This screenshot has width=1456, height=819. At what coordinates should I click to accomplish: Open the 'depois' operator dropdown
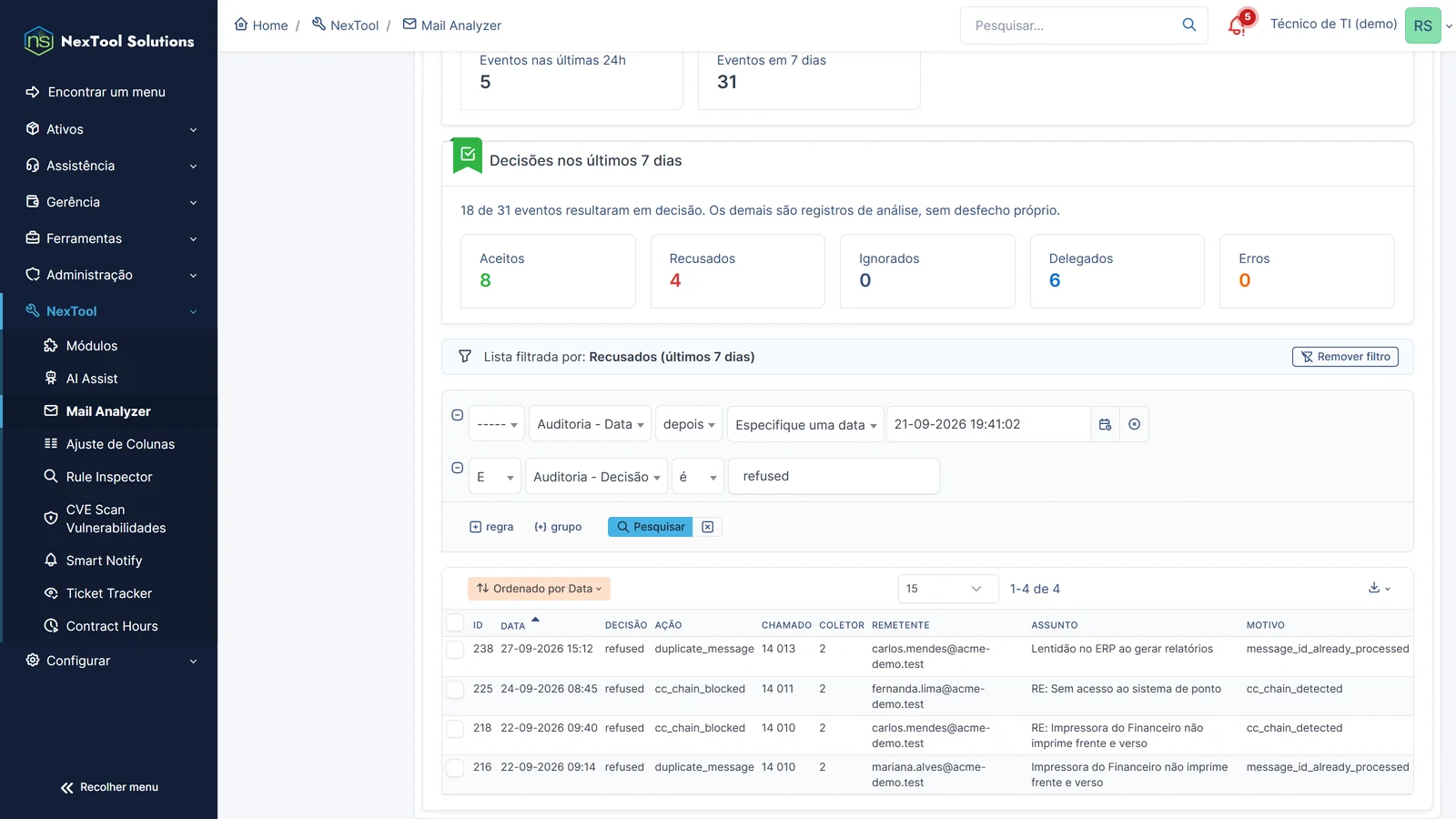point(688,424)
